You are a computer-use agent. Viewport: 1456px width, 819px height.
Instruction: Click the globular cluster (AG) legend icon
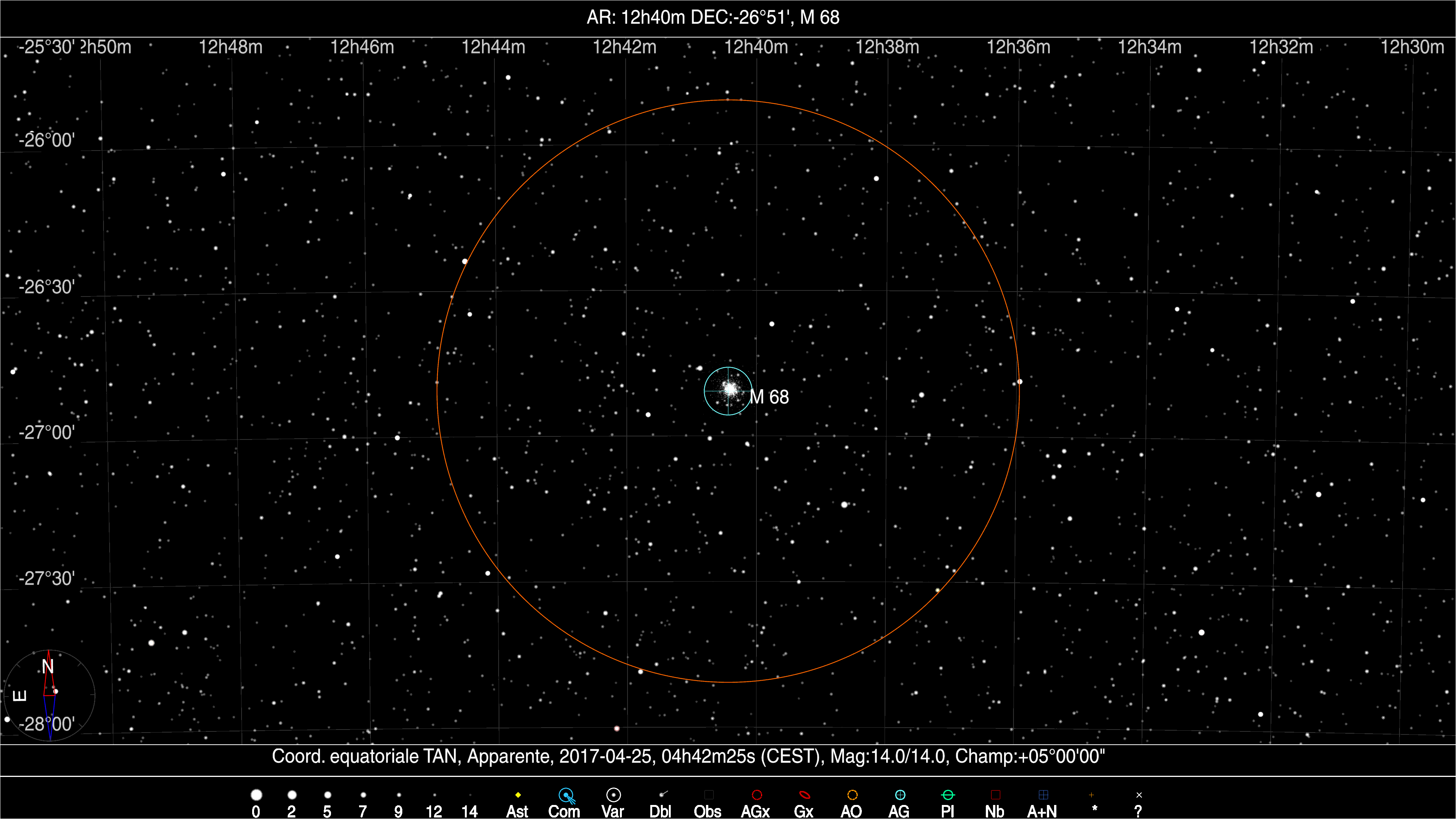coord(901,795)
